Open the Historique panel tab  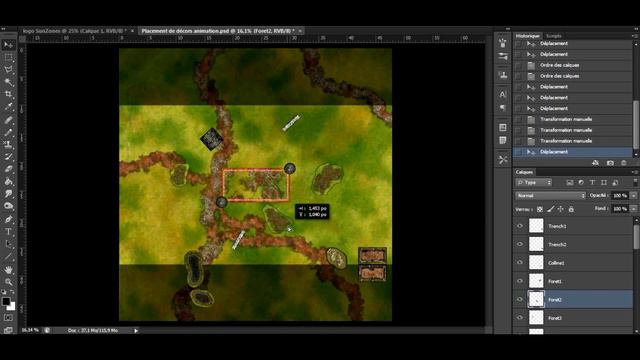[527, 36]
